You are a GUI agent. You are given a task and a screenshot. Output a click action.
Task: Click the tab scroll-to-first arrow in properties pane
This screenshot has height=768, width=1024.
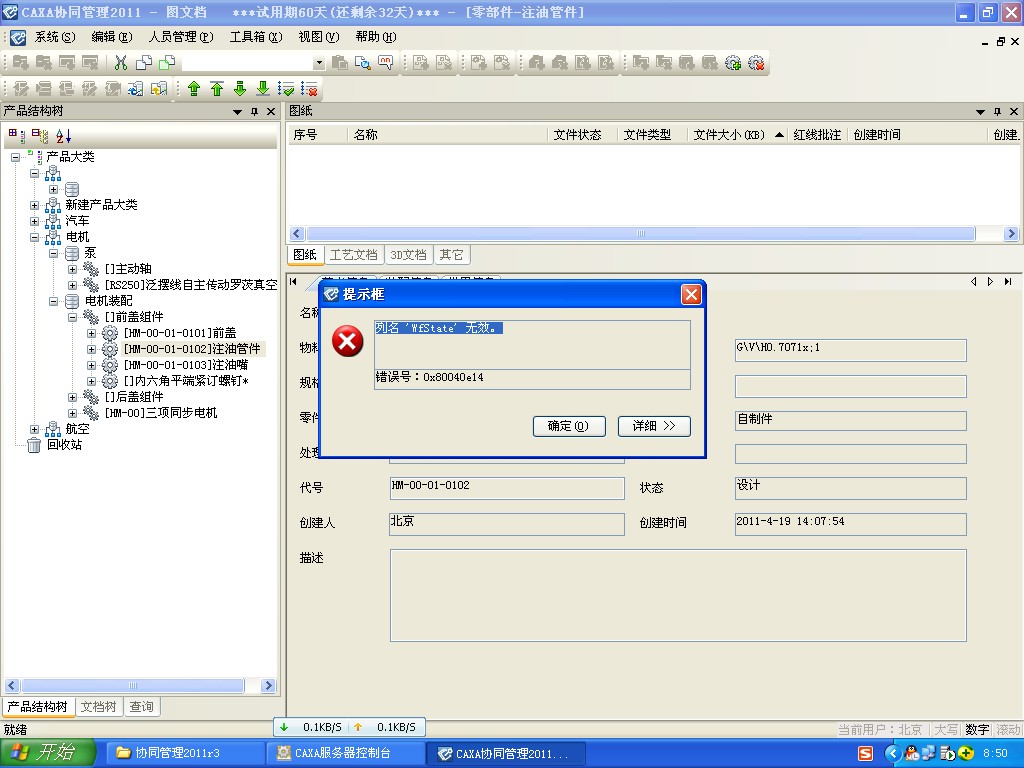coord(293,281)
